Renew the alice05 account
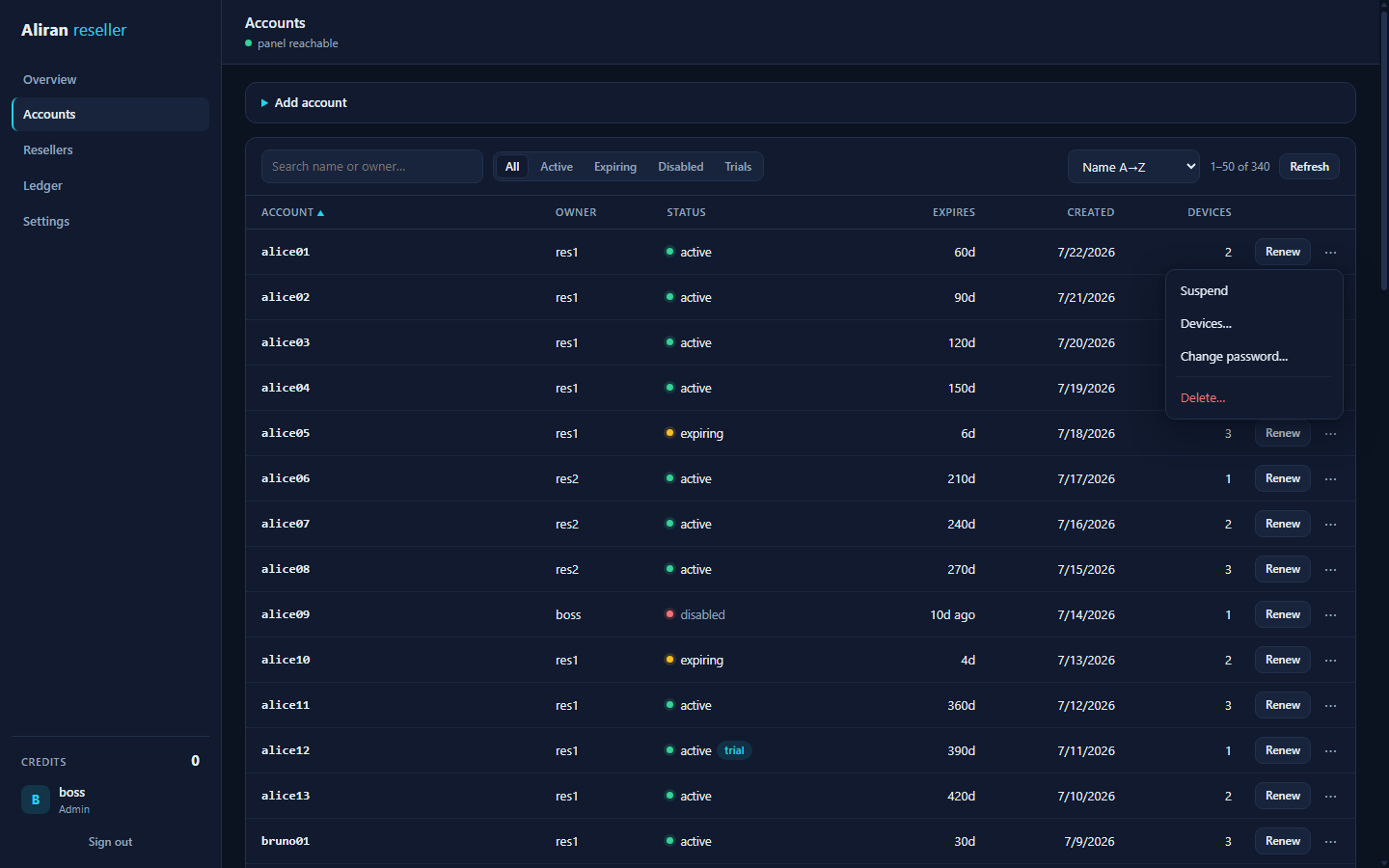 tap(1282, 433)
